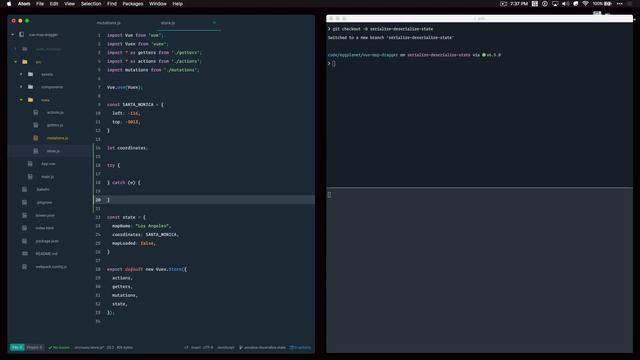
Task: Close the store.js tab
Action: coord(214,23)
